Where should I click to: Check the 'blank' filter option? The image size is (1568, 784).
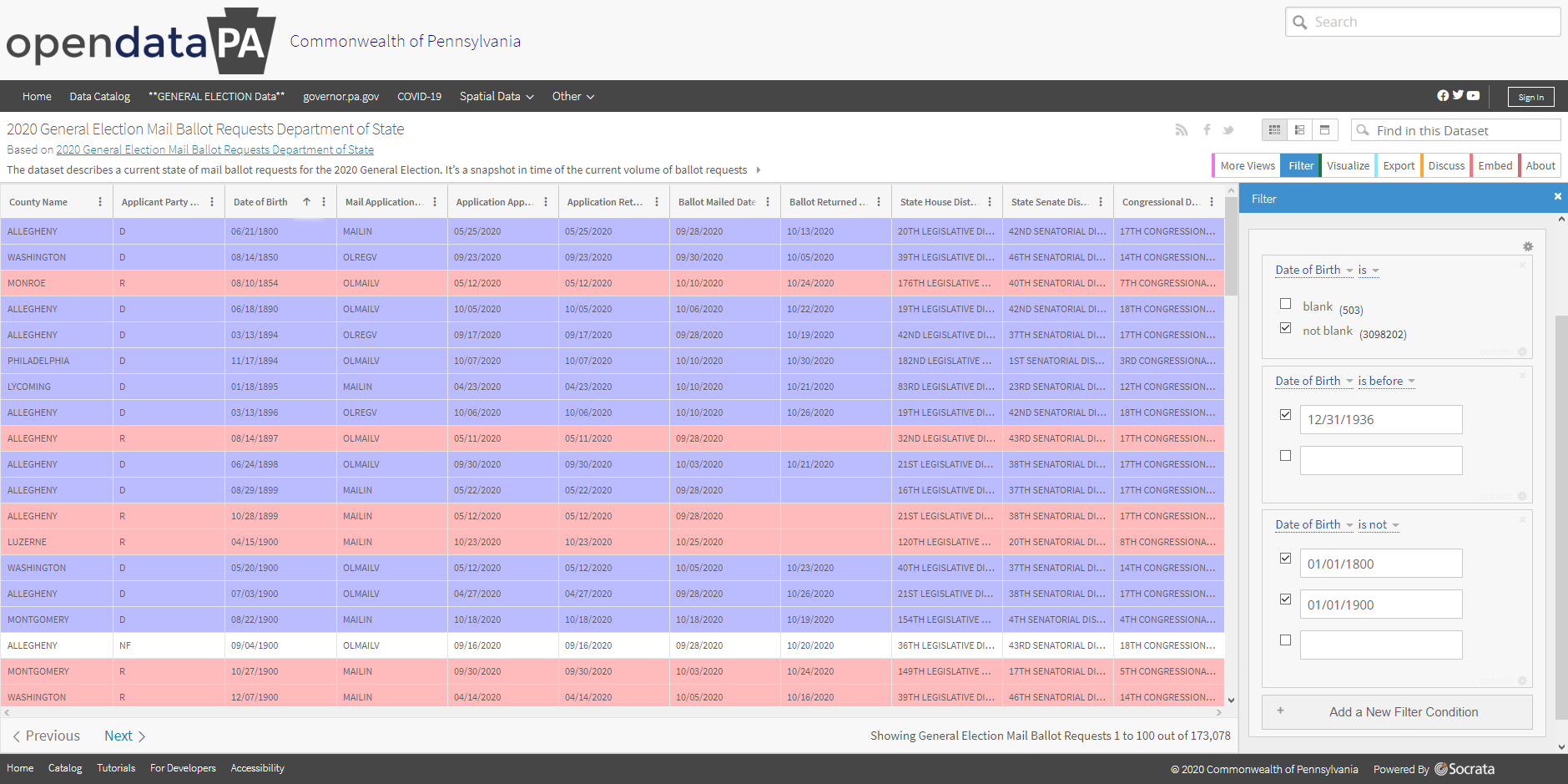tap(1285, 304)
